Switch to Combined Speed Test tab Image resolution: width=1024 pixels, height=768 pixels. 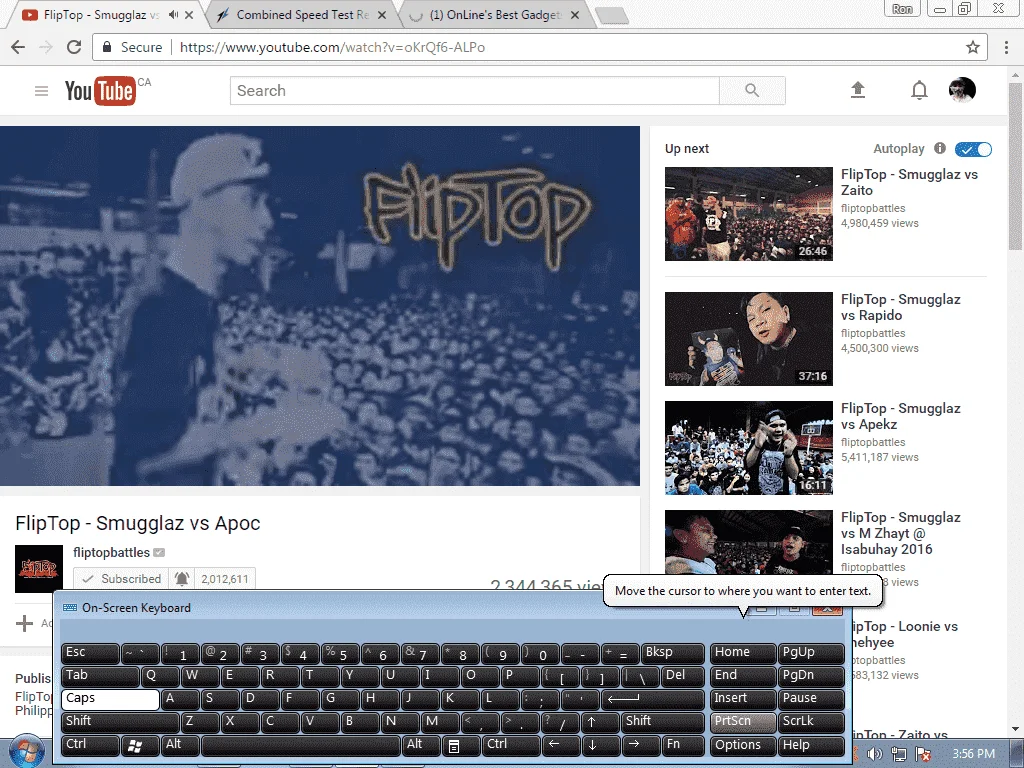(x=302, y=14)
